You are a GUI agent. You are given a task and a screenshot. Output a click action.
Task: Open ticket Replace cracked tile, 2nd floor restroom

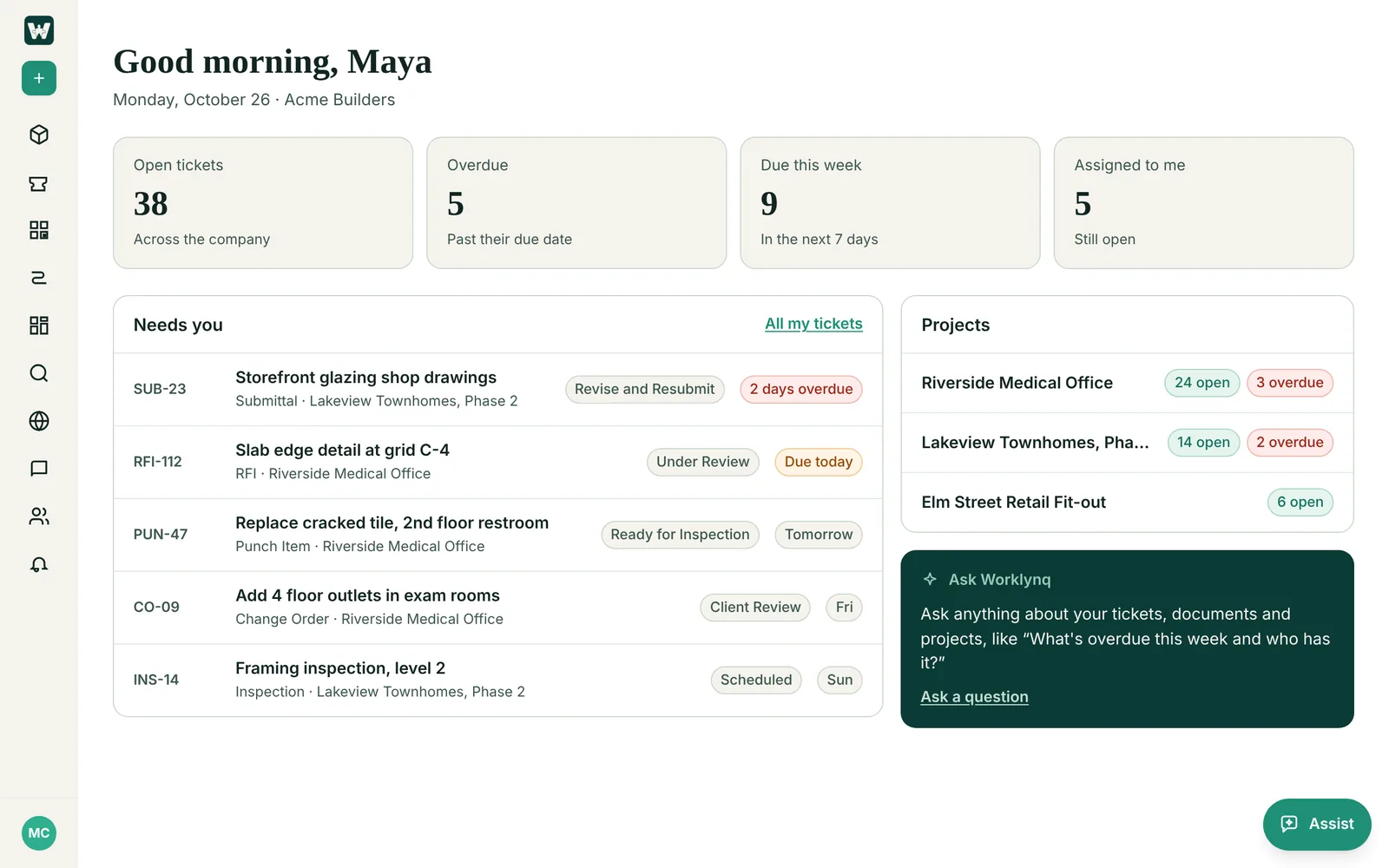[497, 535]
